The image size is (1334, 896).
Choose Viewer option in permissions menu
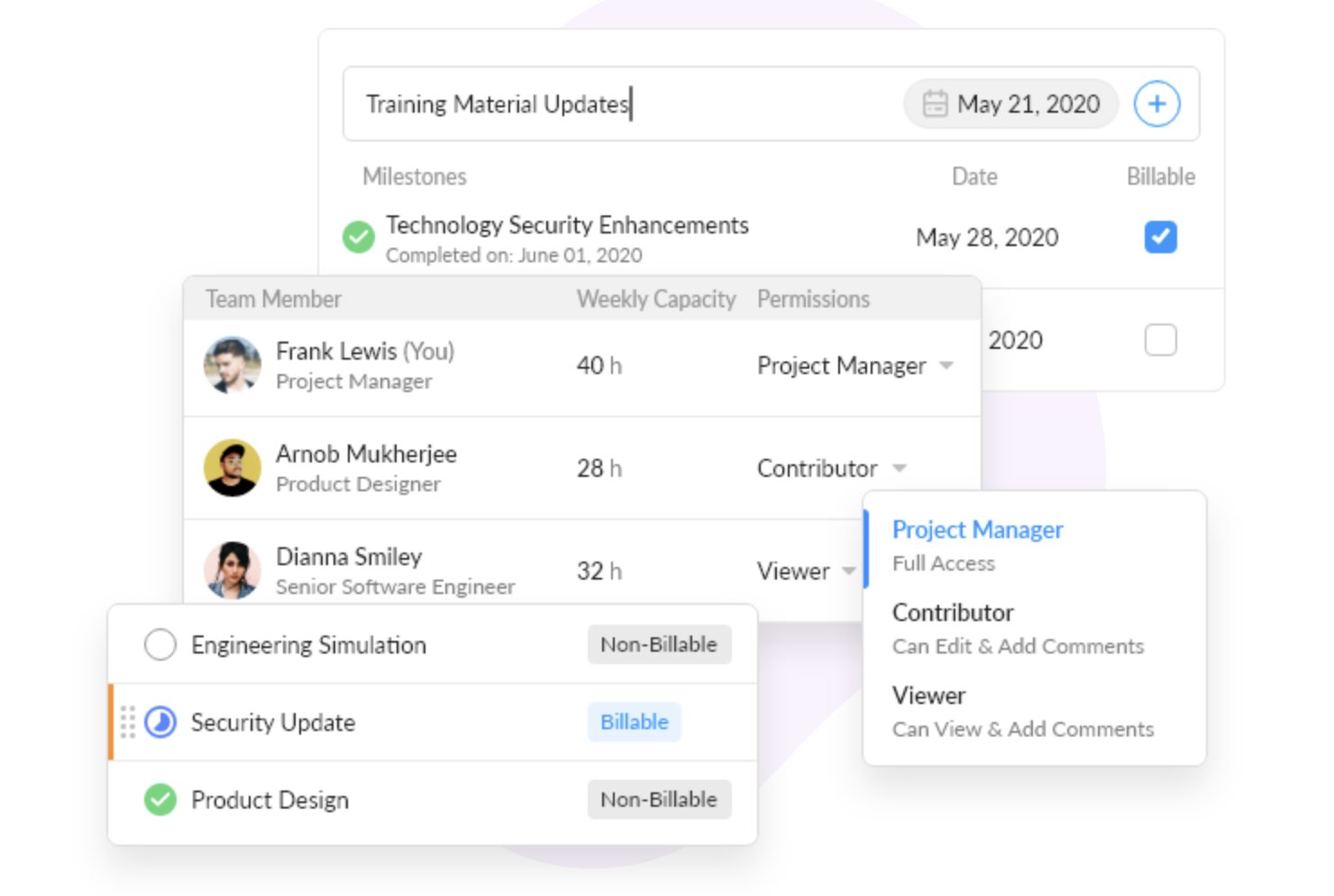(x=928, y=697)
